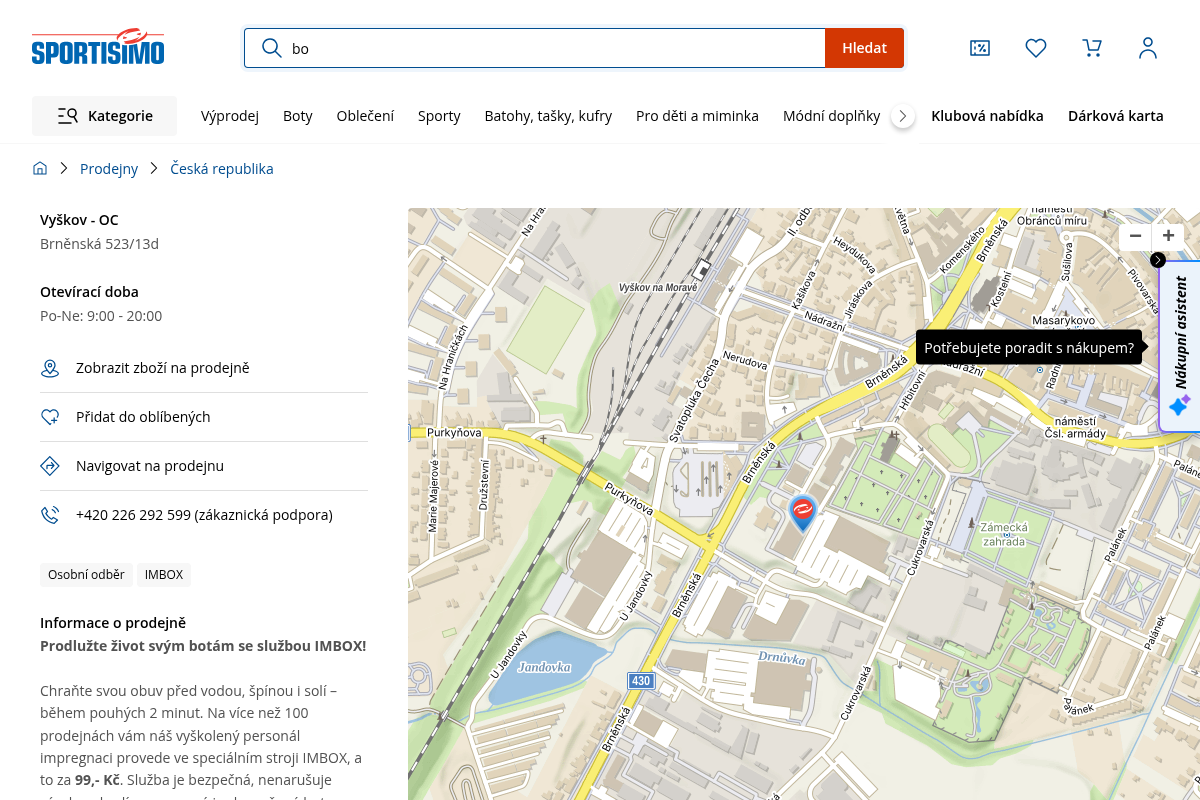Click the Sportisimo logo

click(x=98, y=48)
